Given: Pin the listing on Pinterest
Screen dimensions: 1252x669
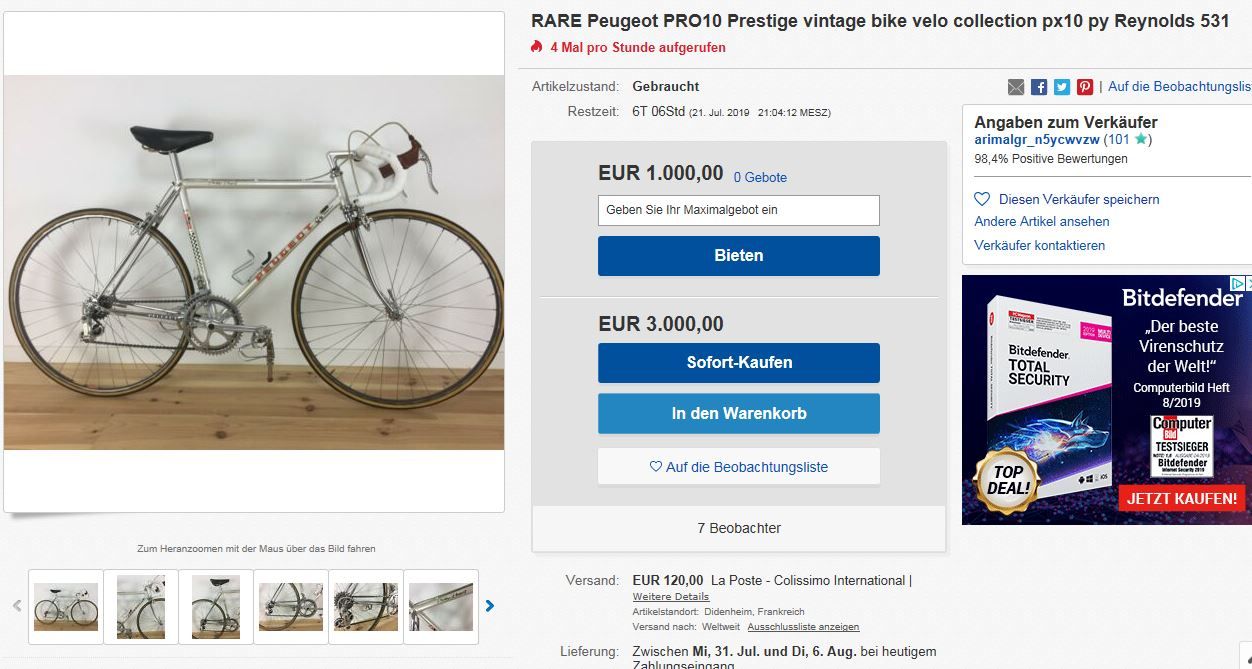Looking at the screenshot, I should tap(1085, 87).
